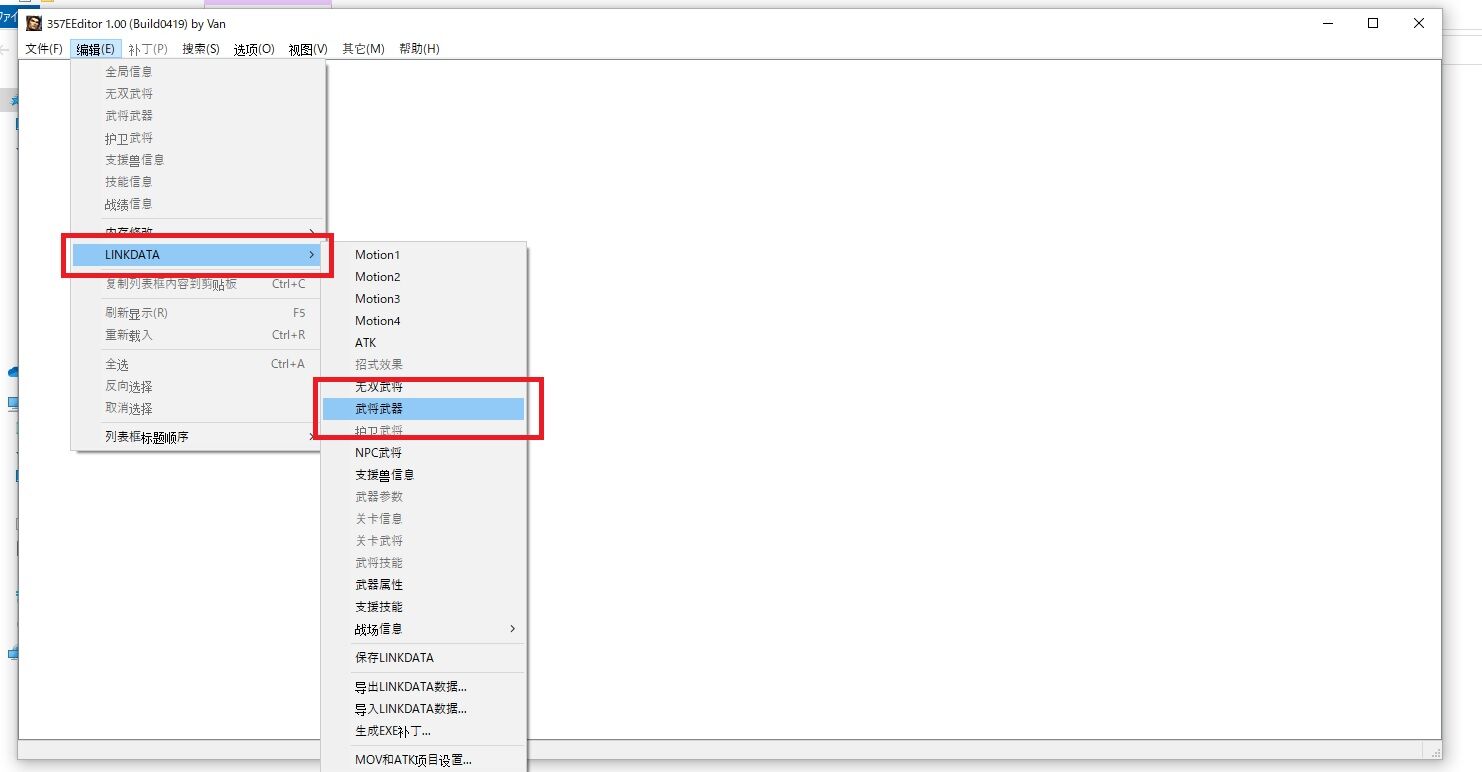Screen dimensions: 1482x772
Task: Select NPC武将 from the submenu
Action: pyautogui.click(x=425, y=453)
